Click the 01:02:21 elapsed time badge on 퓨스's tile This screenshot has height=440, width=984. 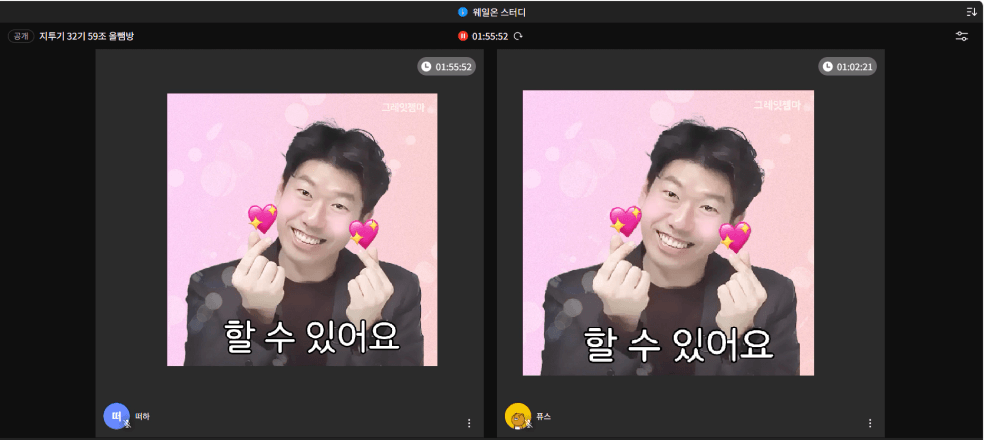[847, 67]
